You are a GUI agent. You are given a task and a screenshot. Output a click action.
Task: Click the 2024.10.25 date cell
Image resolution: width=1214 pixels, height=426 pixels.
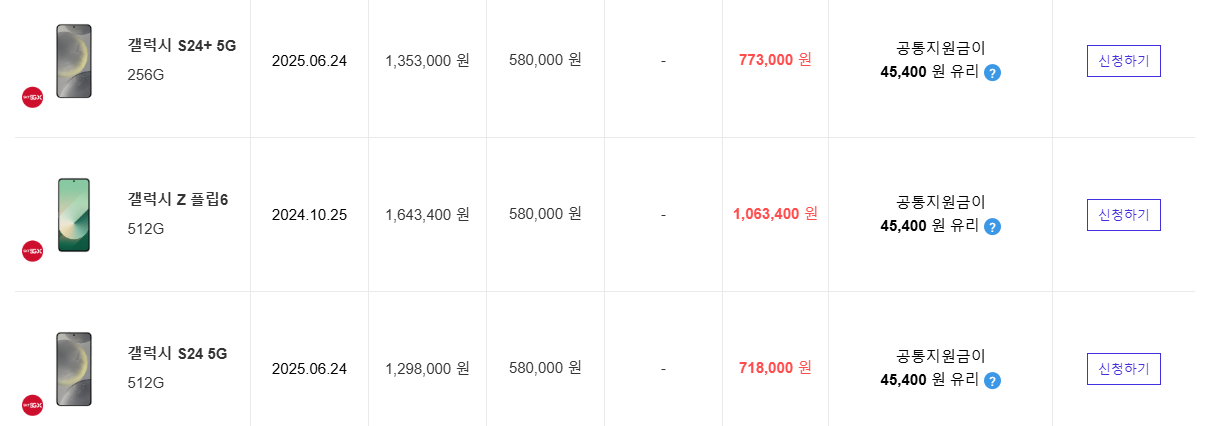309,214
